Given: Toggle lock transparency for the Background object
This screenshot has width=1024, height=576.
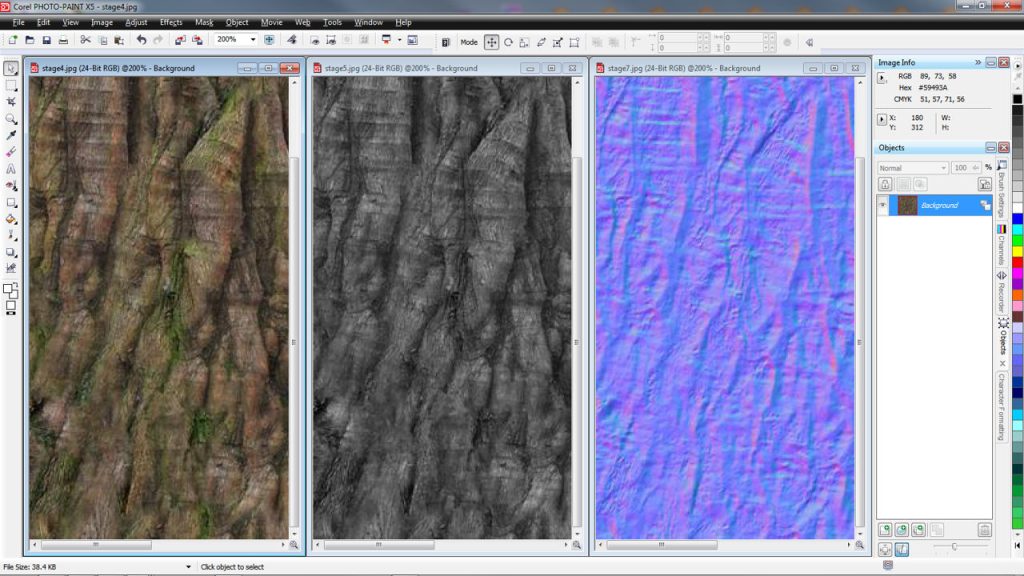Looking at the screenshot, I should [x=885, y=184].
